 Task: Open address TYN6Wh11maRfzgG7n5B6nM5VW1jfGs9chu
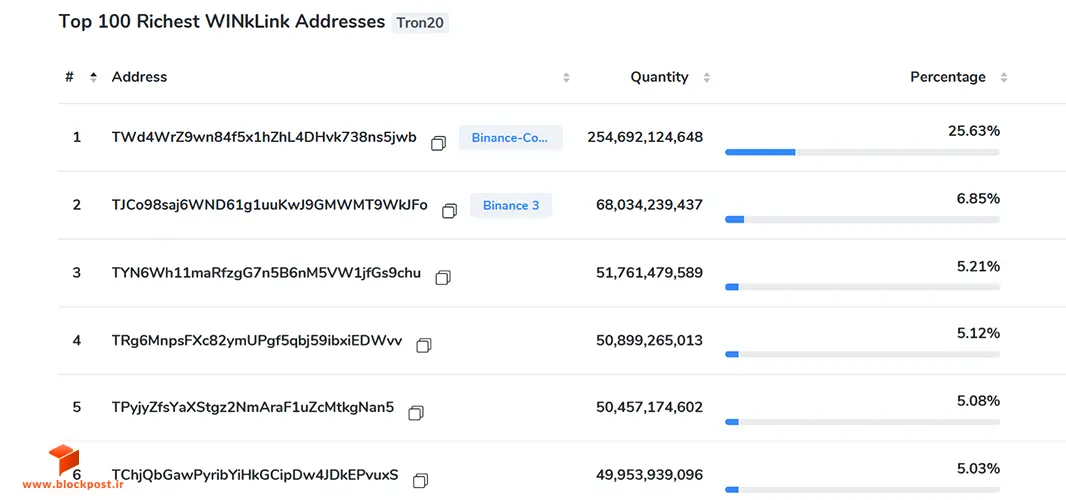coord(266,272)
